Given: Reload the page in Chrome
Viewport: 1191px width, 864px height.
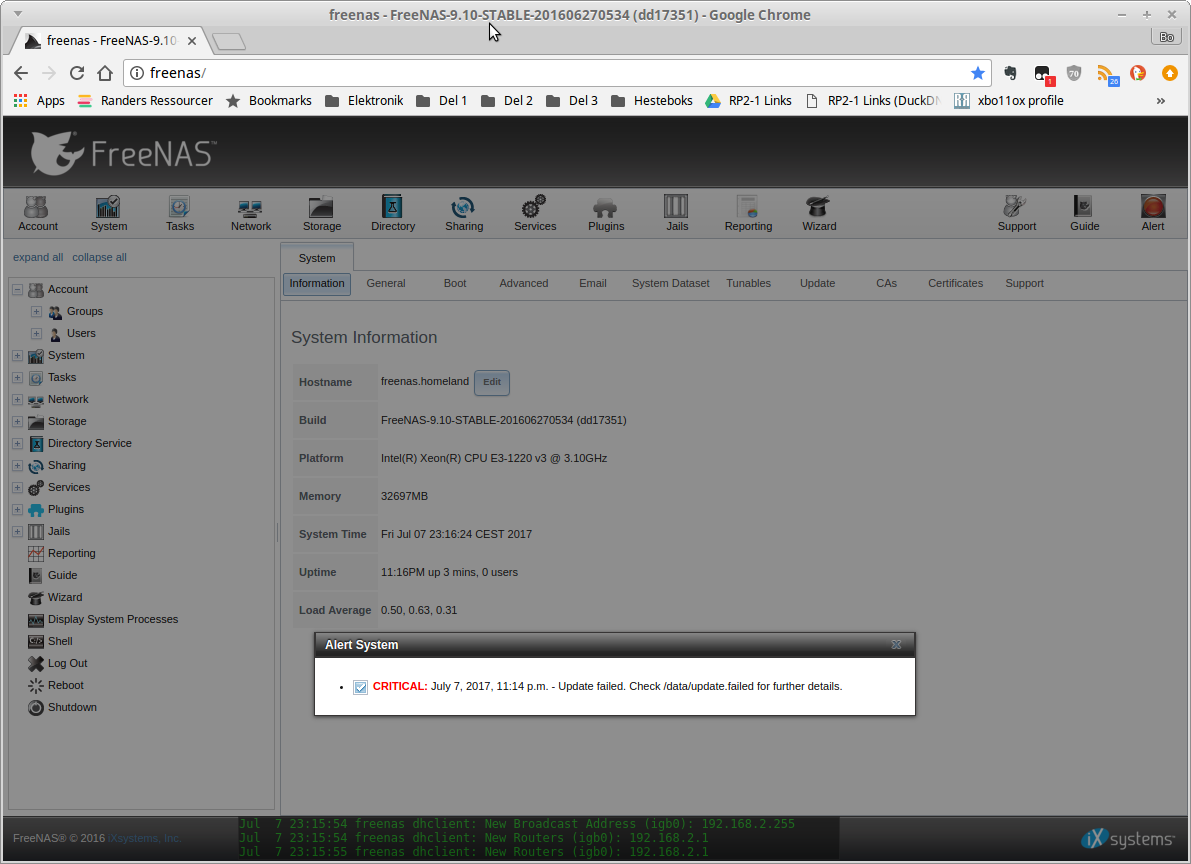Looking at the screenshot, I should coord(77,73).
